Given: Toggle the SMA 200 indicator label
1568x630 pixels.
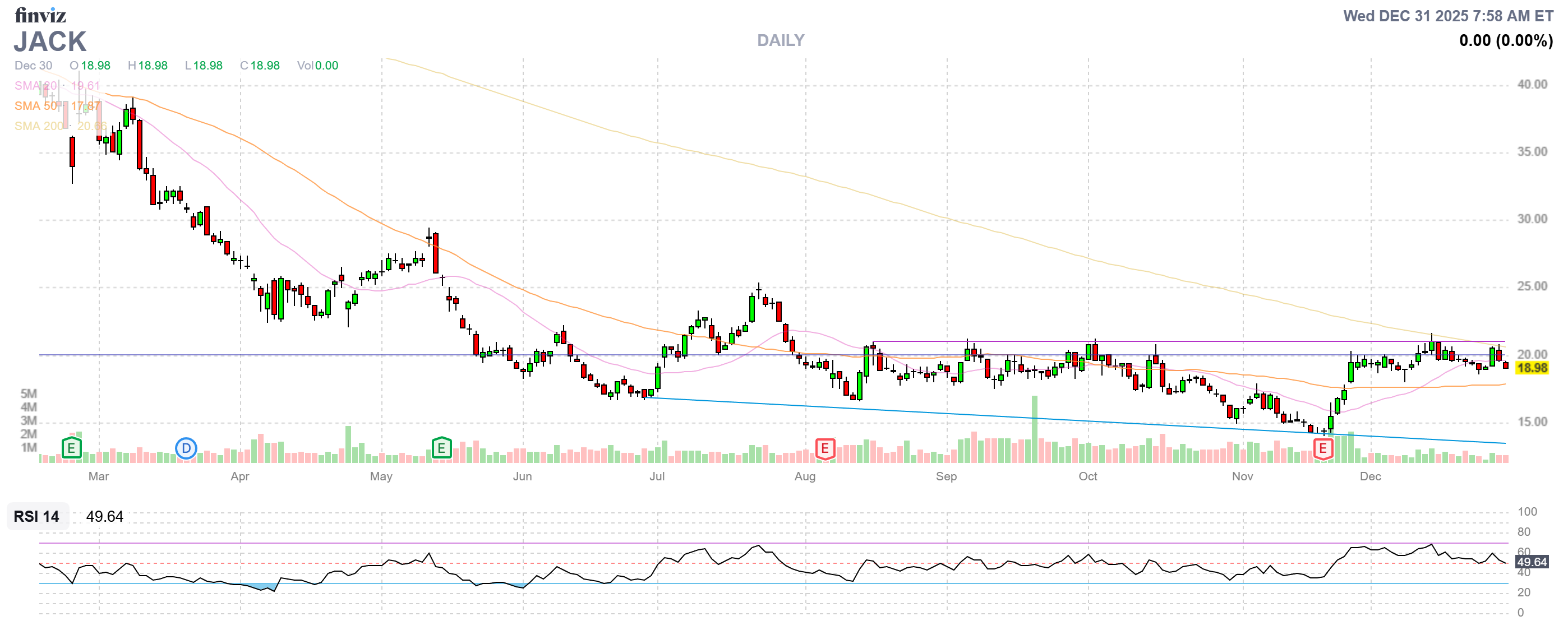Looking at the screenshot, I should (39, 126).
